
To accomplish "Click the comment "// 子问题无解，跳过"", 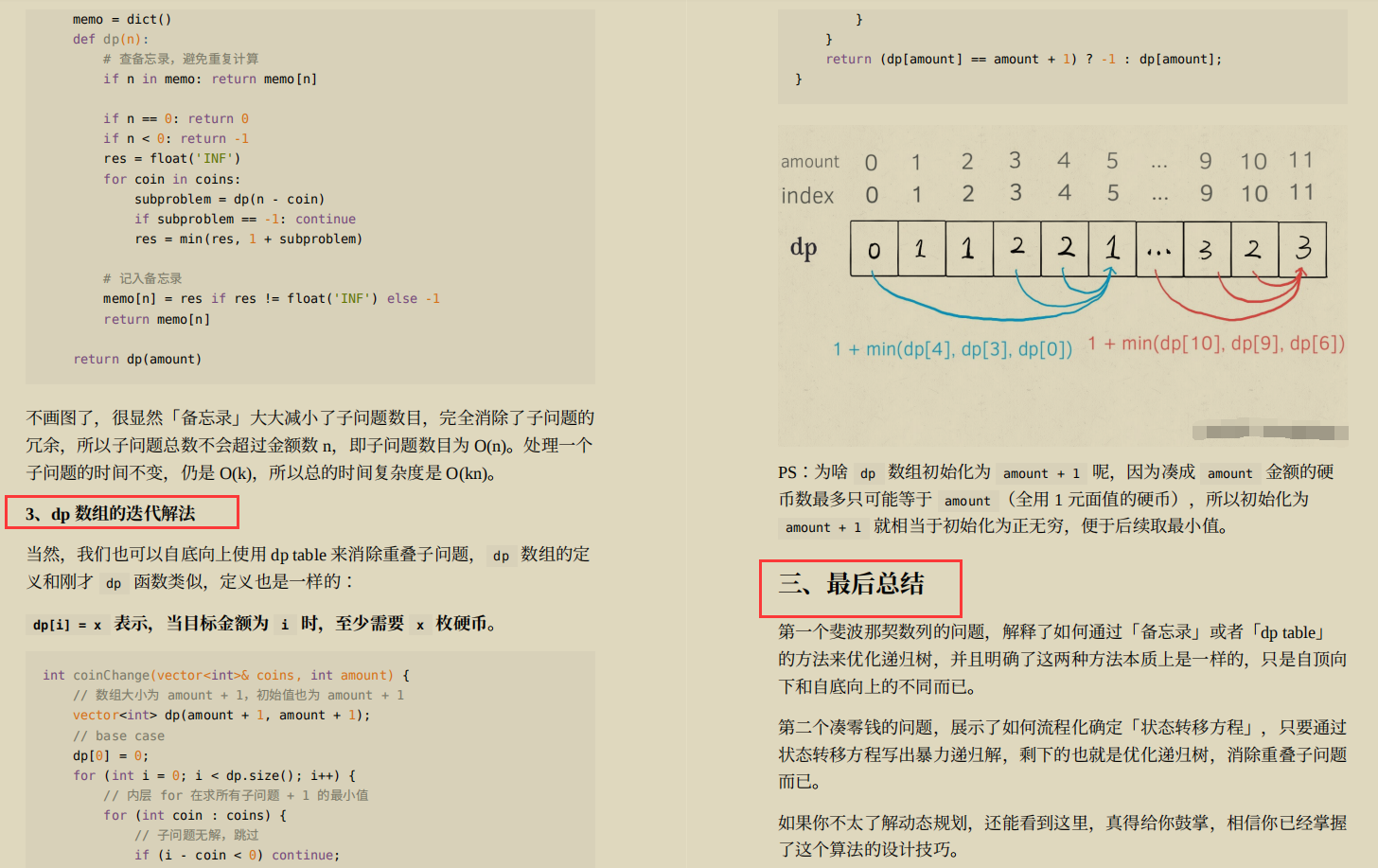I will [196, 835].
